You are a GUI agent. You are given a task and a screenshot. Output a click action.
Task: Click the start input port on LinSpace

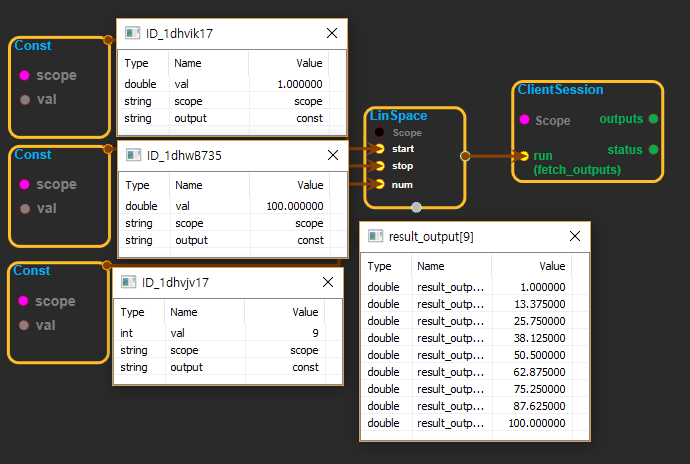pyautogui.click(x=380, y=148)
